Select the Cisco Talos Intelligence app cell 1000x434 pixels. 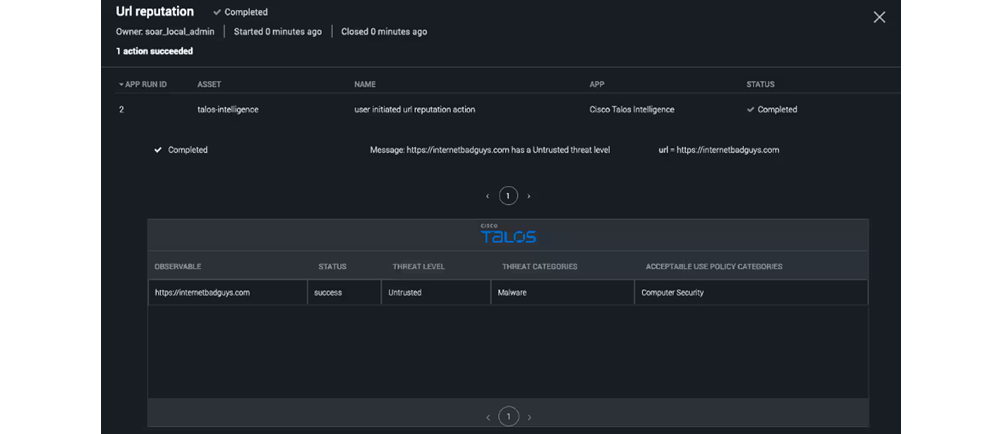pos(631,110)
